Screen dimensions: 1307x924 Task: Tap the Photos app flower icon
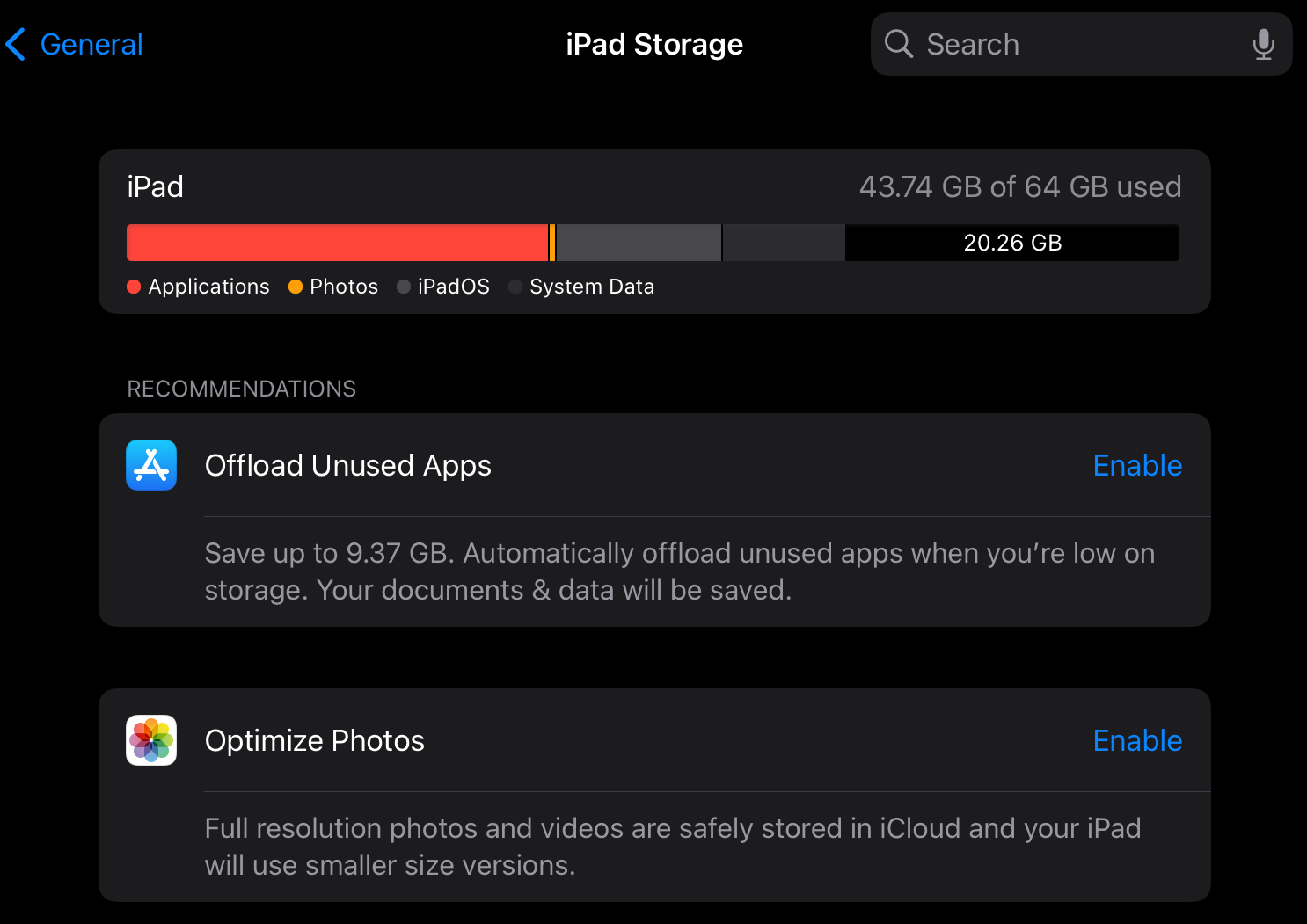click(x=151, y=740)
